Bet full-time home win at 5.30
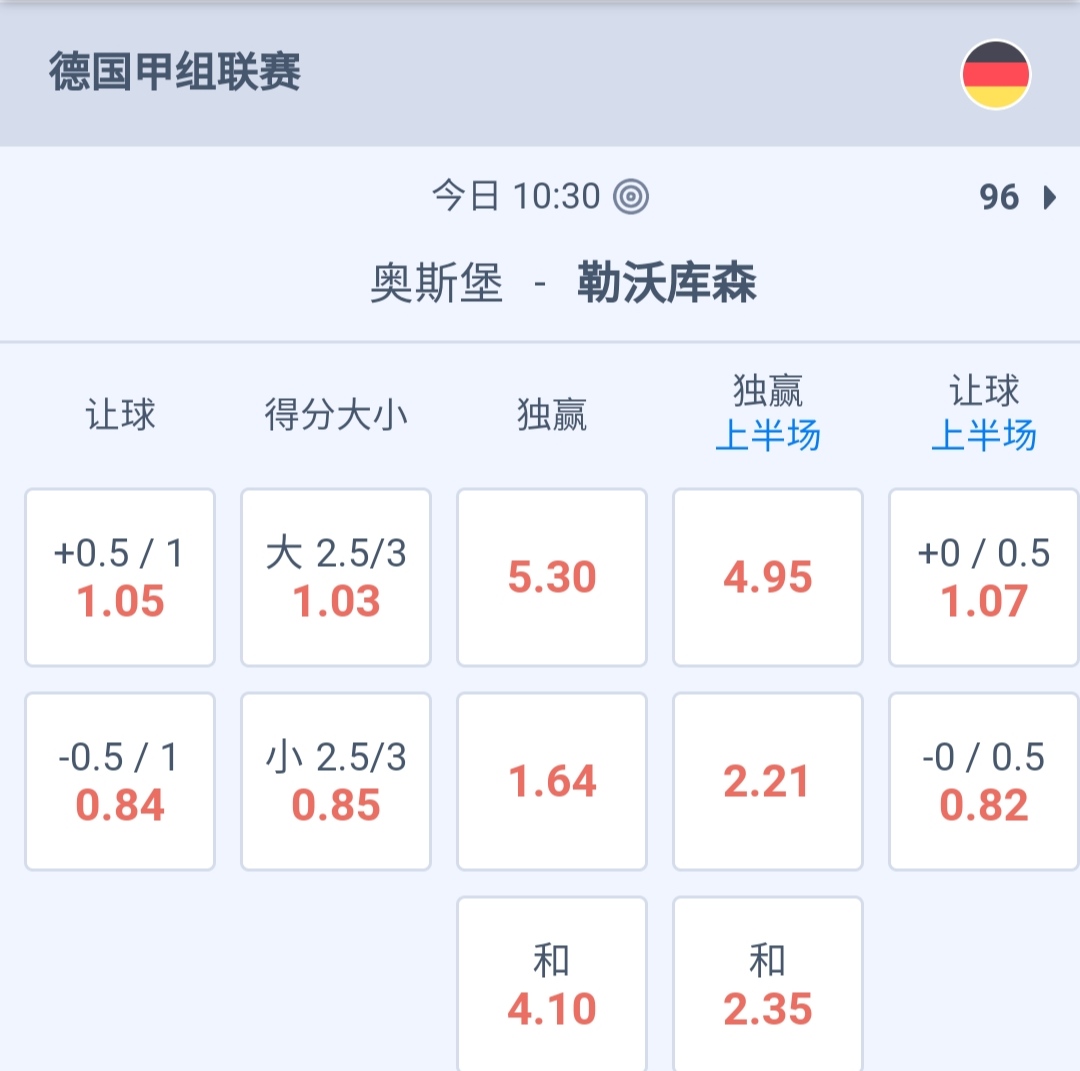1080x1071 pixels. pos(552,577)
